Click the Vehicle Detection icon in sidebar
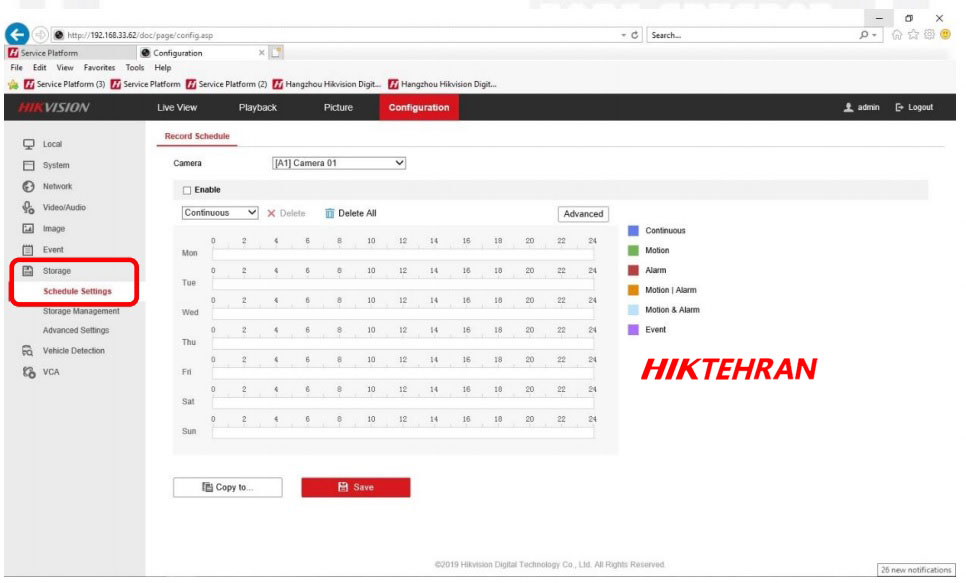Image resolution: width=966 pixels, height=583 pixels. 28,351
